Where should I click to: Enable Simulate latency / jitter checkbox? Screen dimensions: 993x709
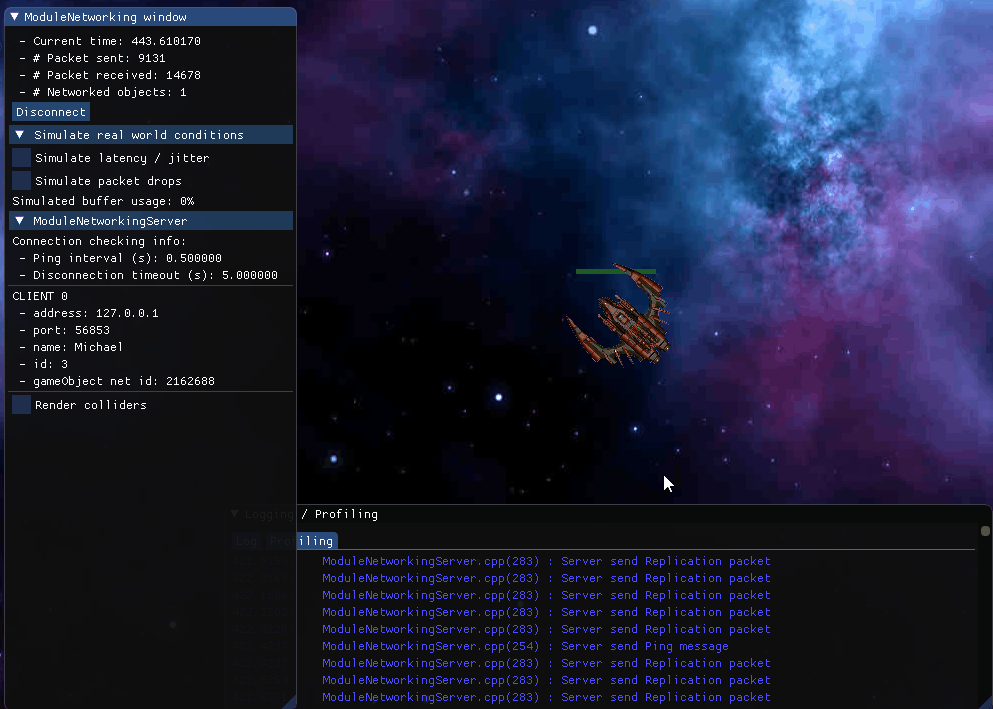click(x=21, y=158)
